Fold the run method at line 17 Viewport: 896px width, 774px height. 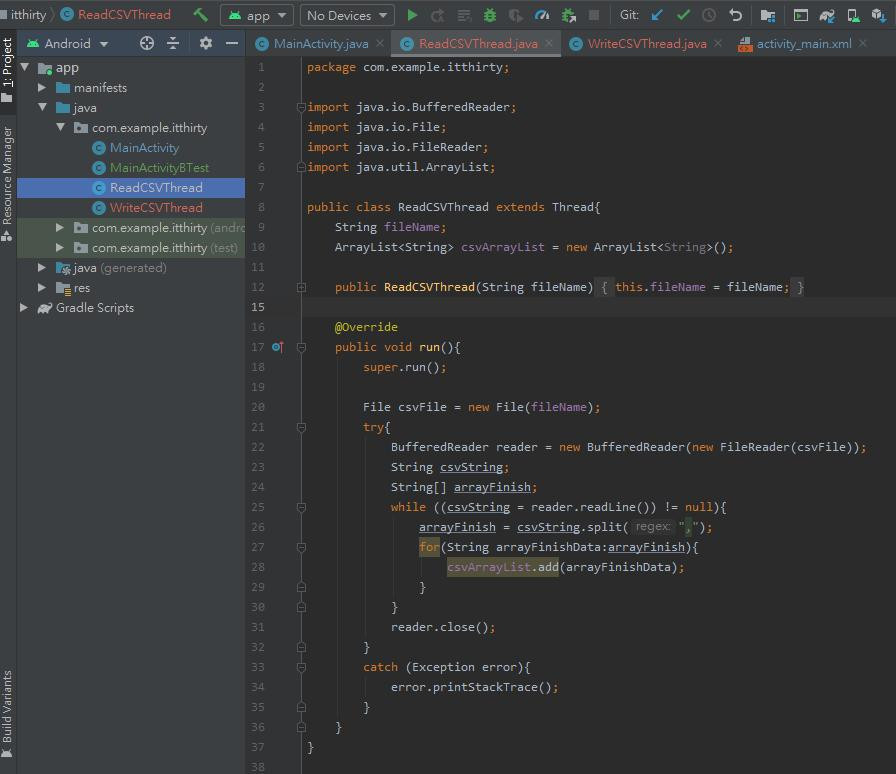(x=301, y=347)
